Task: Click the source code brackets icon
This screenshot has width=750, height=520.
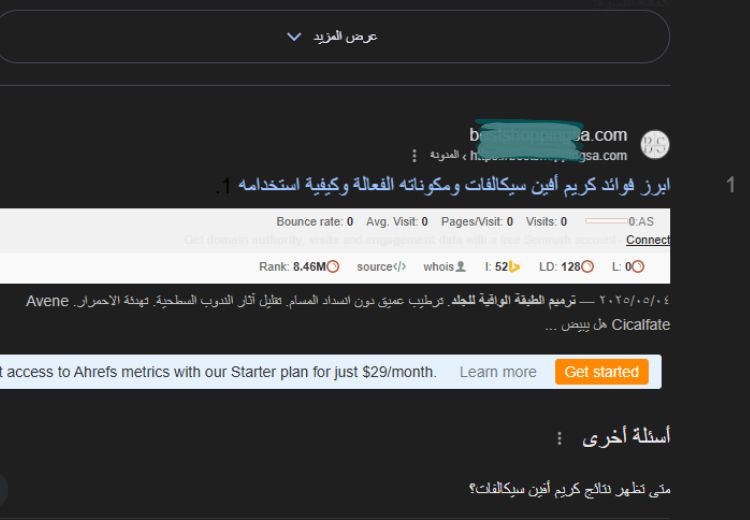Action: (399, 266)
